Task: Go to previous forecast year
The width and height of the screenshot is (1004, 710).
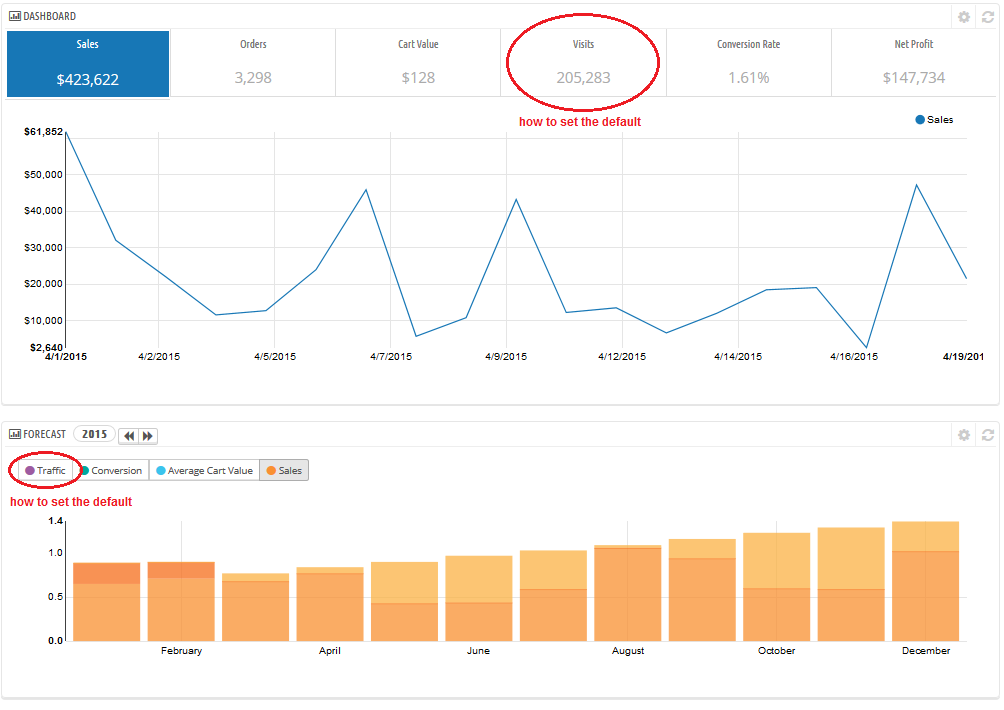Action: click(x=129, y=436)
